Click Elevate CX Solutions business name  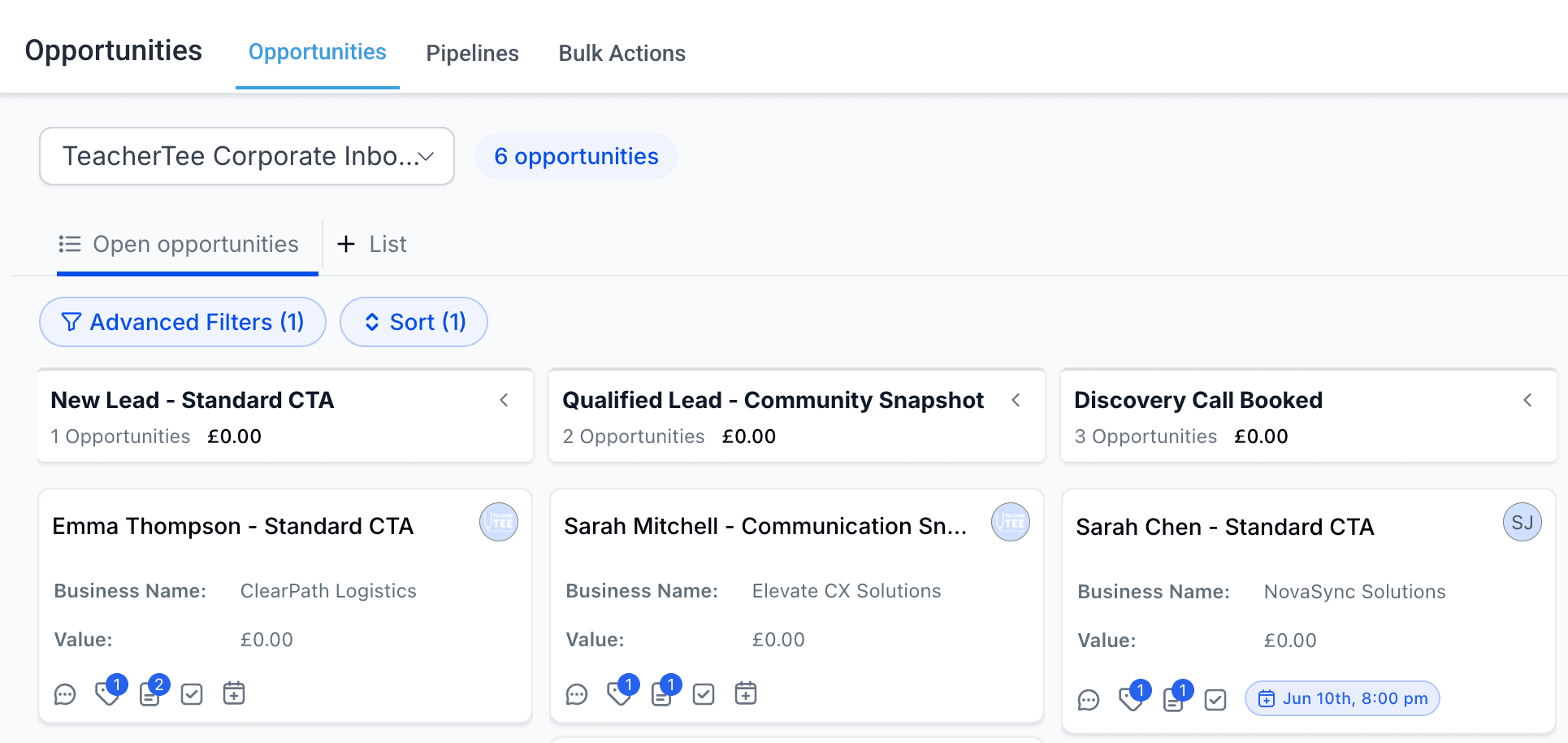point(847,591)
